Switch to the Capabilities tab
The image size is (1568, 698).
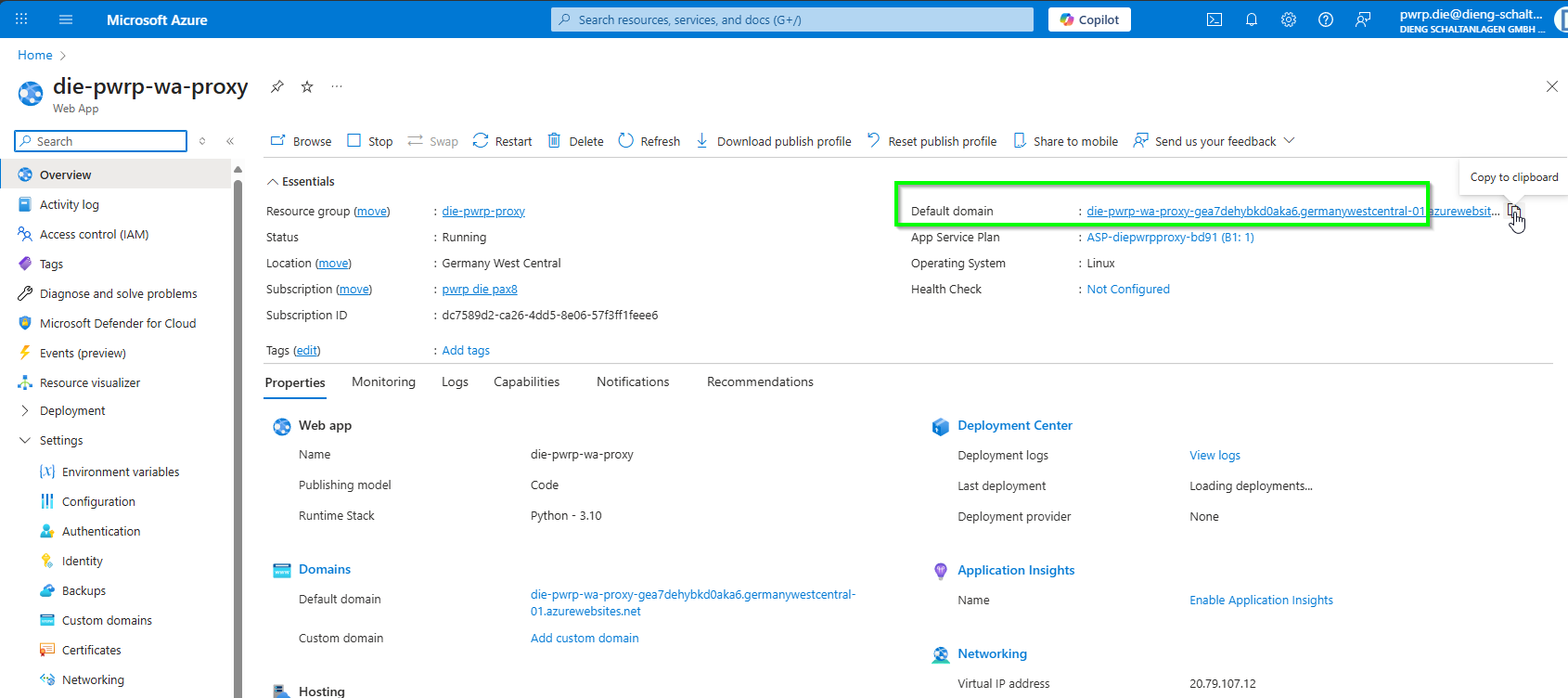point(527,382)
